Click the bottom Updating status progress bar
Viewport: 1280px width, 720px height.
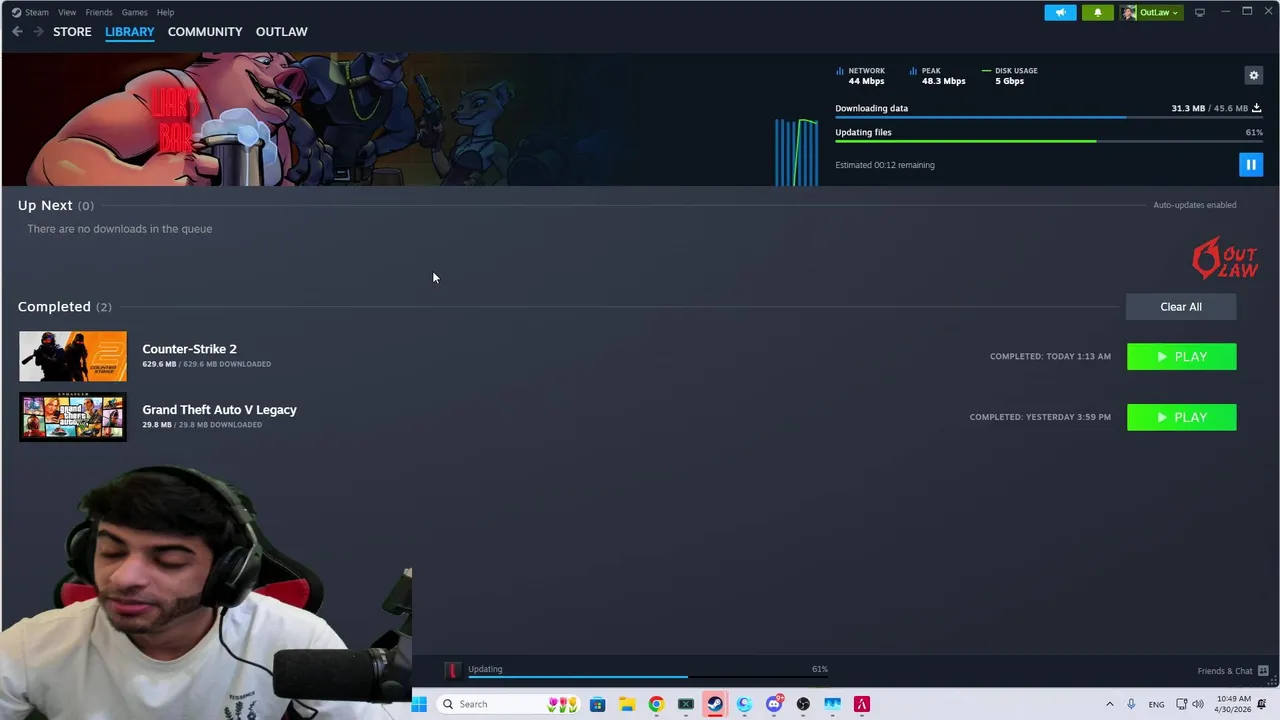[648, 677]
